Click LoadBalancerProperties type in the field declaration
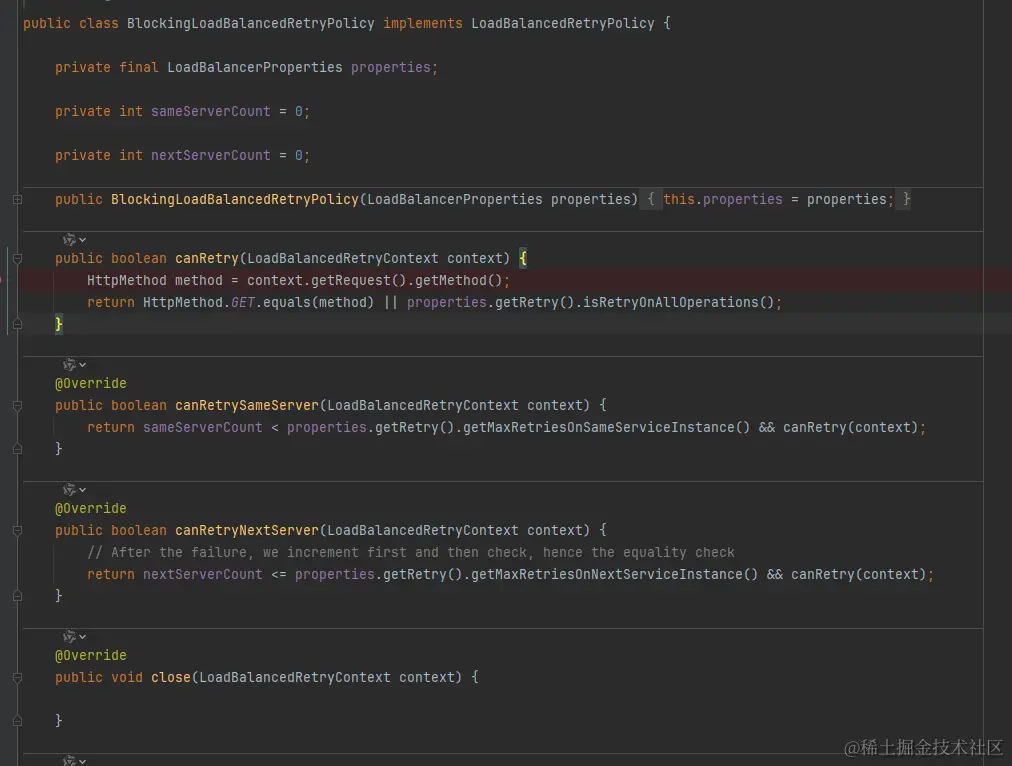This screenshot has height=766, width=1012. tap(255, 67)
